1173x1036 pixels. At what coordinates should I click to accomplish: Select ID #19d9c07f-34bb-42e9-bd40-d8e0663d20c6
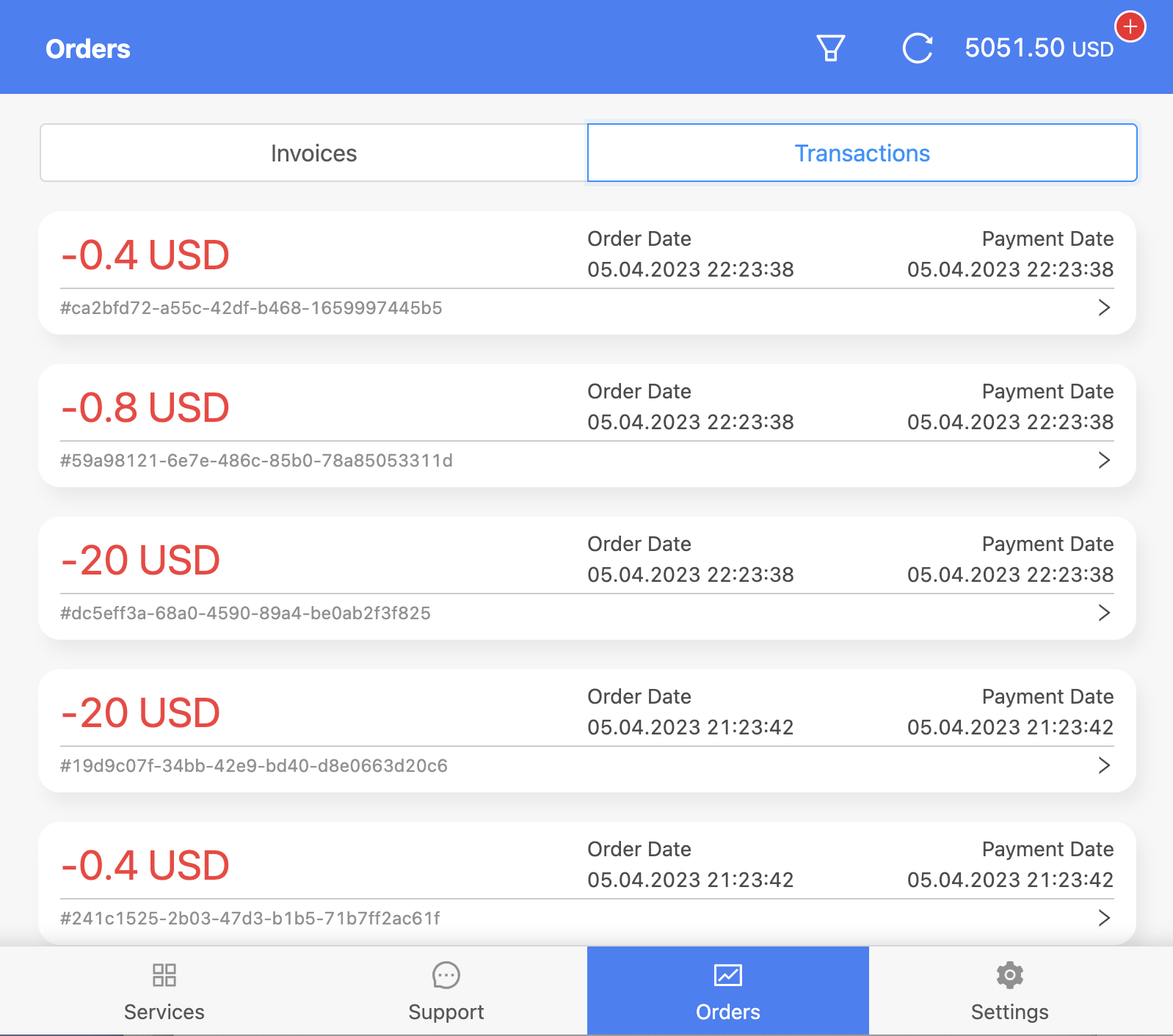[x=254, y=766]
